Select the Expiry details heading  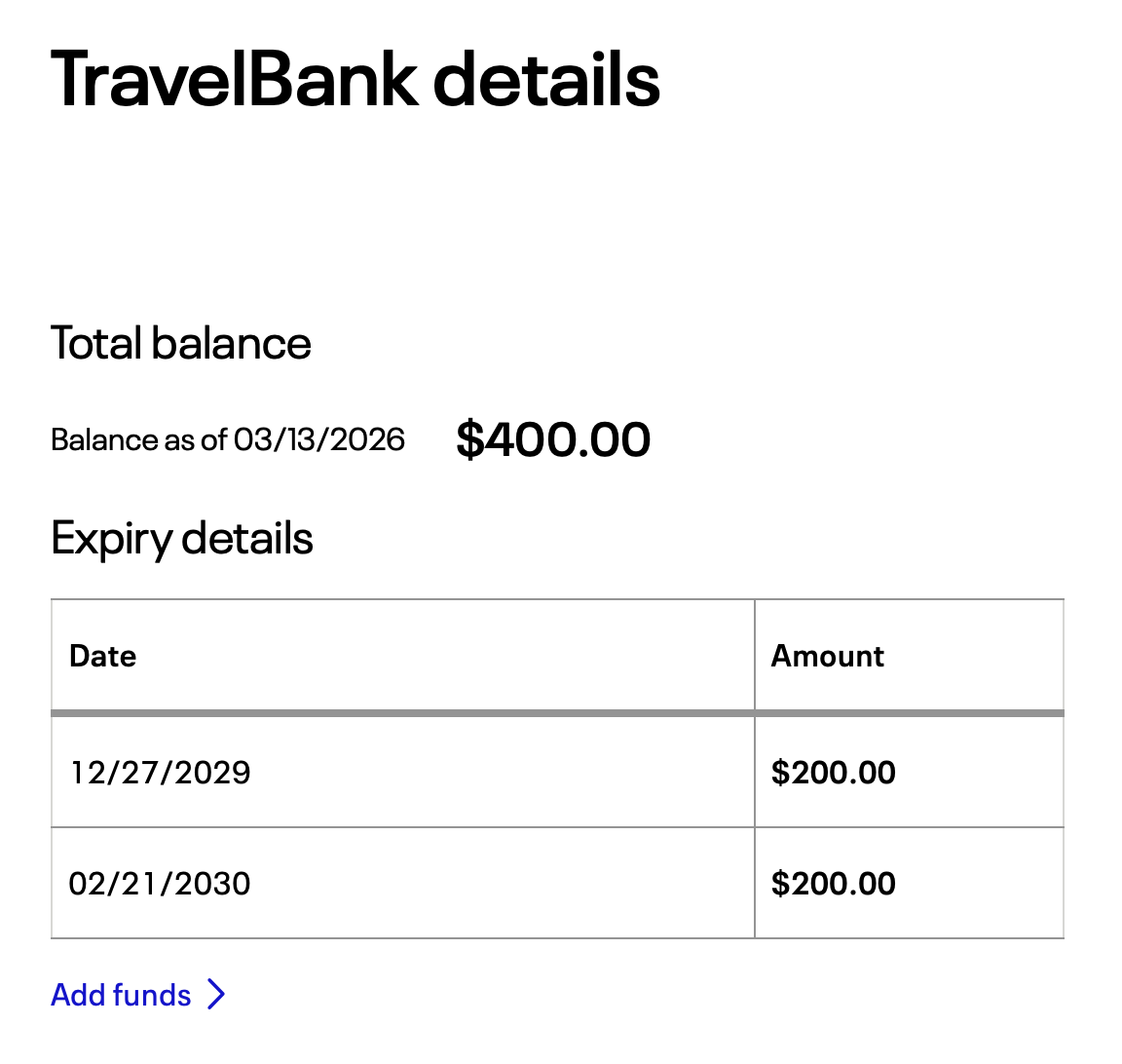click(182, 539)
